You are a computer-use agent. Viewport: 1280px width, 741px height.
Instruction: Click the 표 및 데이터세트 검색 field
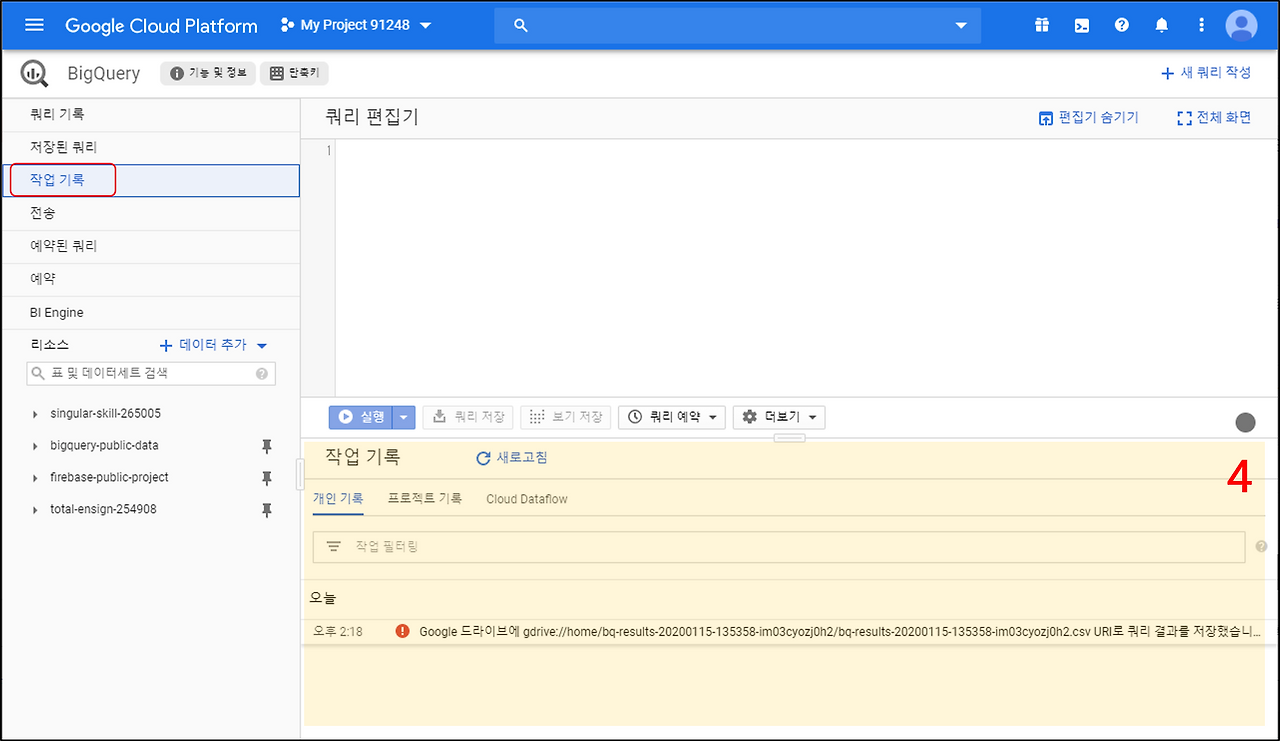[x=150, y=373]
